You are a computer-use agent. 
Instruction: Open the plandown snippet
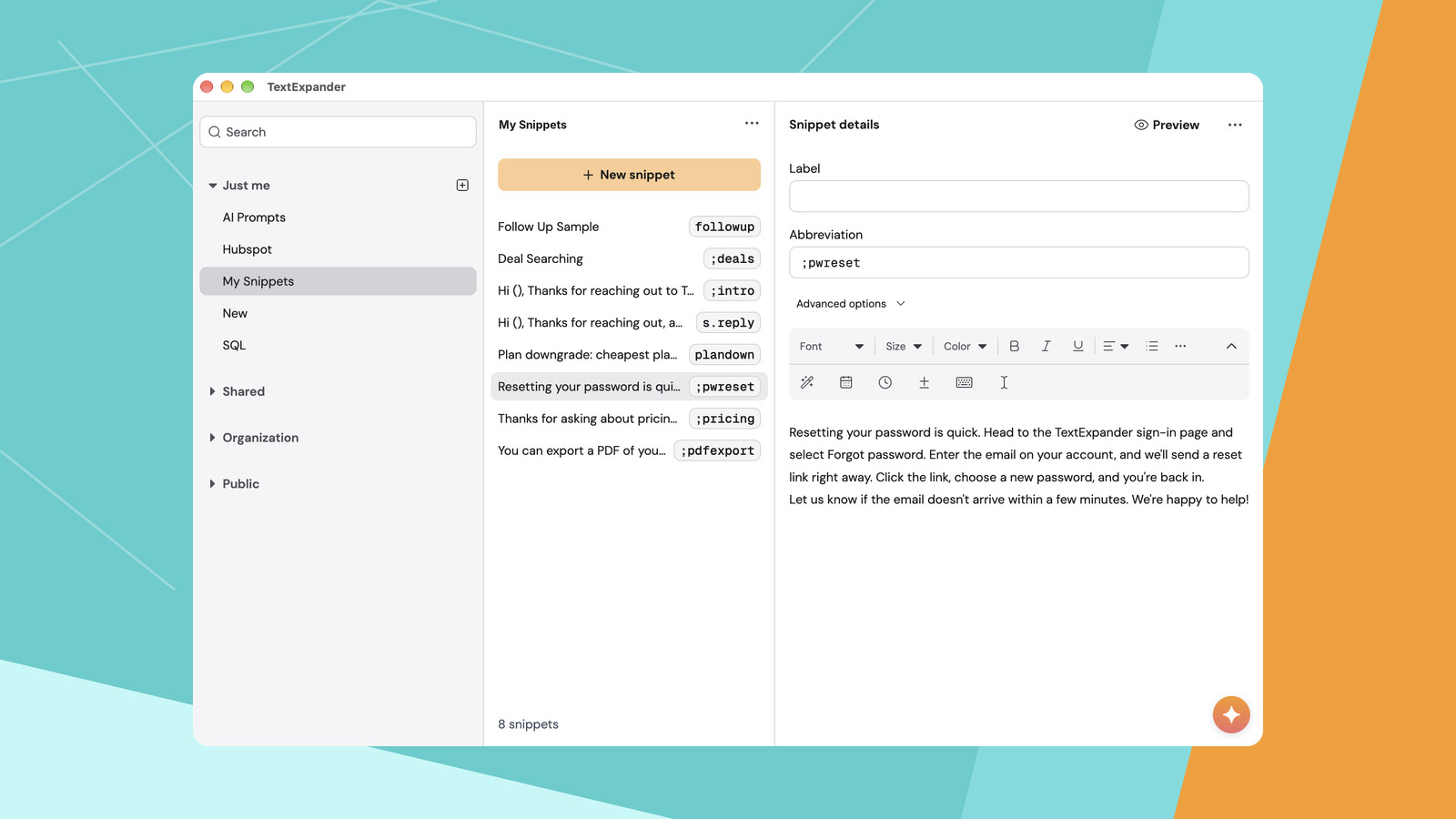629,355
